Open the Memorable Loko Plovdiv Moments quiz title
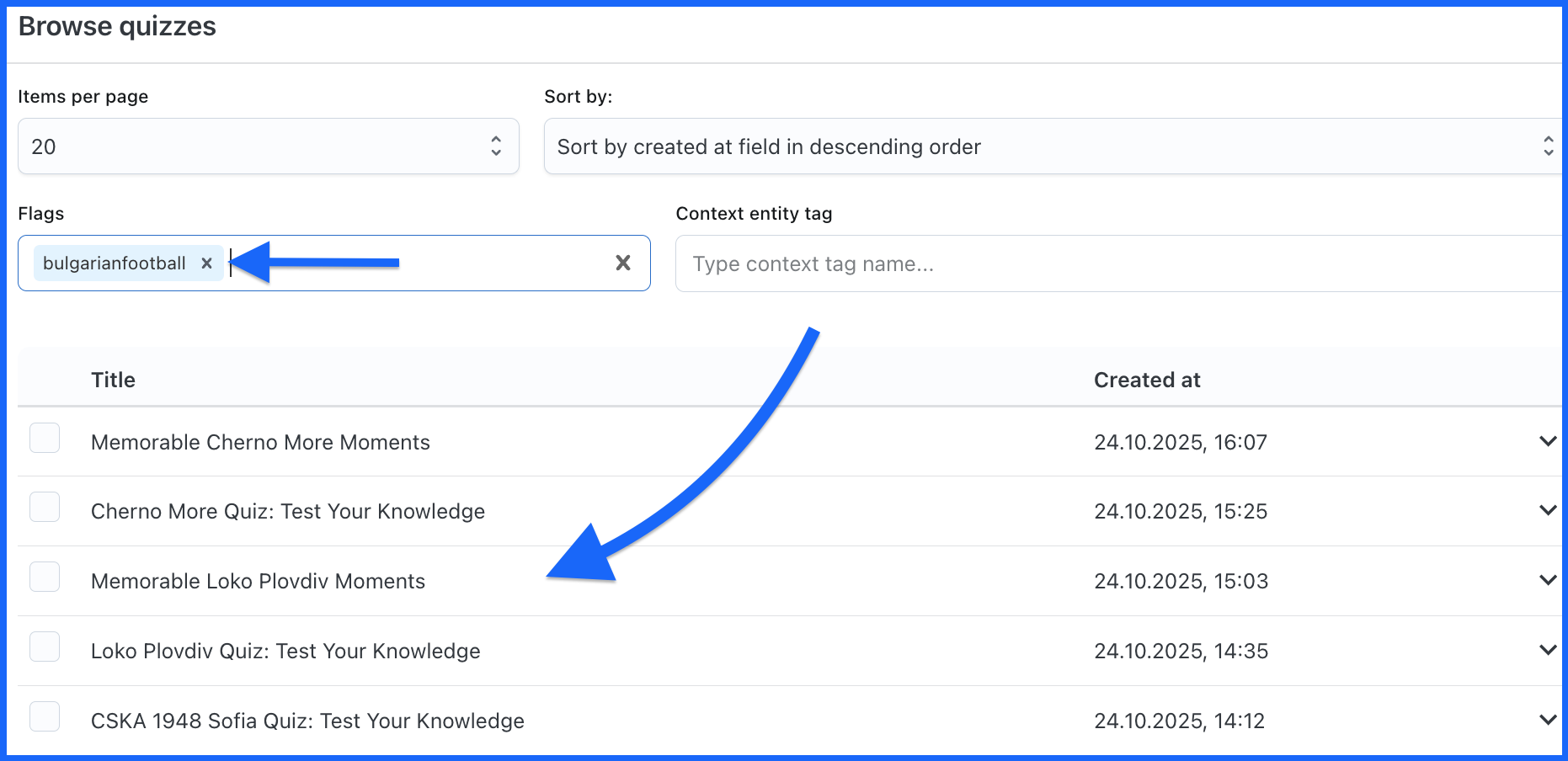Viewport: 1568px width, 761px height. pos(258,582)
